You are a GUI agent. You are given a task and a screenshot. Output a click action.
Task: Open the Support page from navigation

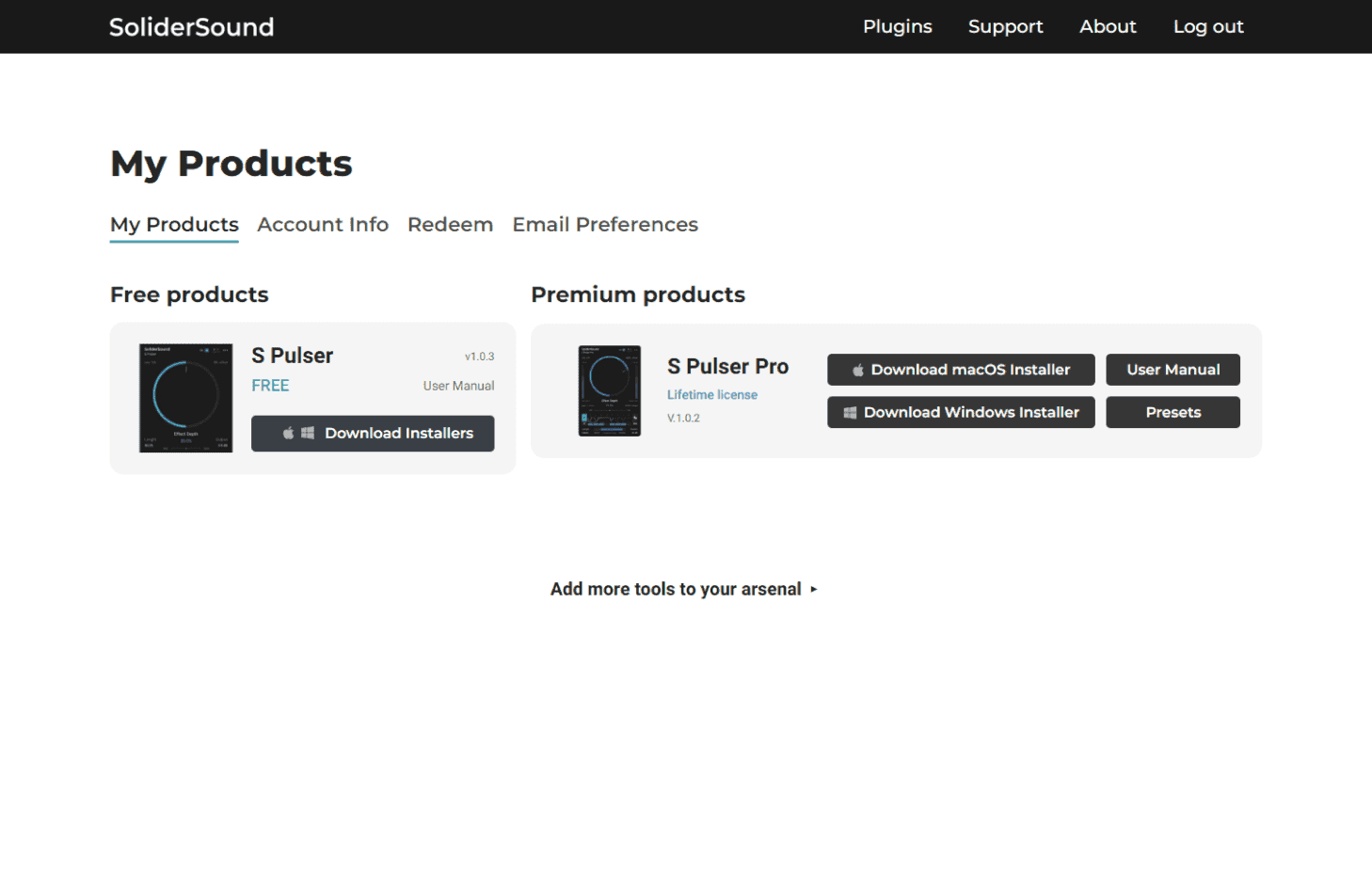click(1005, 27)
